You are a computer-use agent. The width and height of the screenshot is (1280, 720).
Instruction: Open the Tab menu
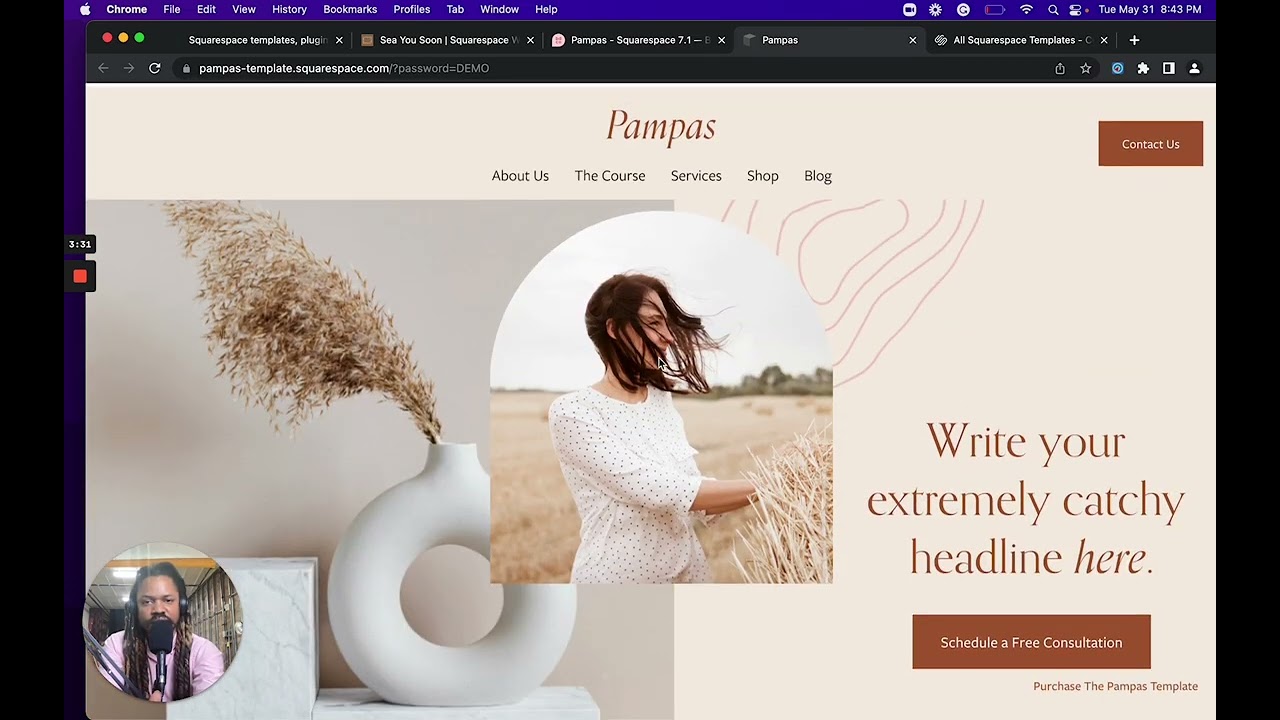click(455, 9)
